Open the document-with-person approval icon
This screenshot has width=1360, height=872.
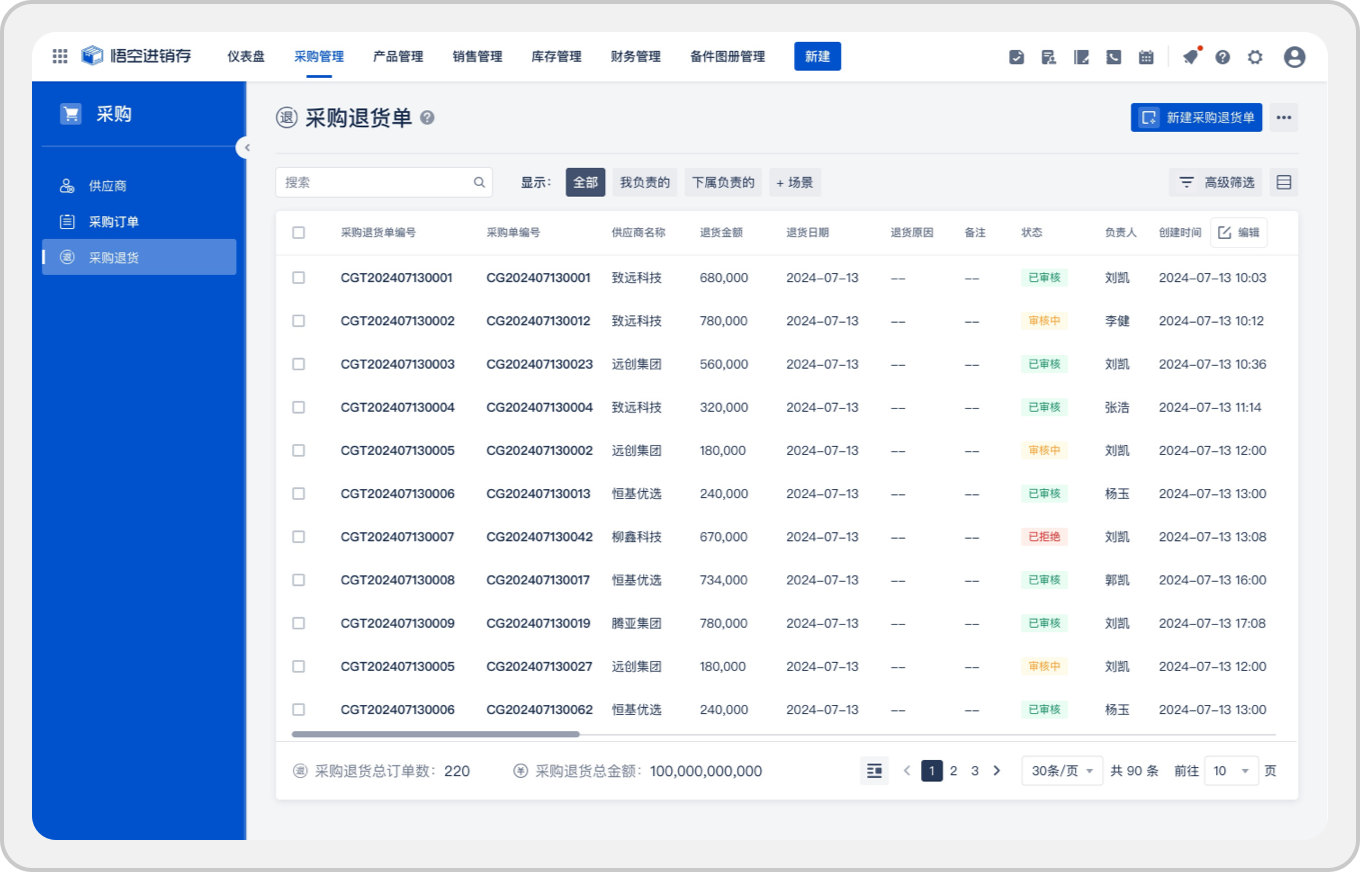(1048, 57)
